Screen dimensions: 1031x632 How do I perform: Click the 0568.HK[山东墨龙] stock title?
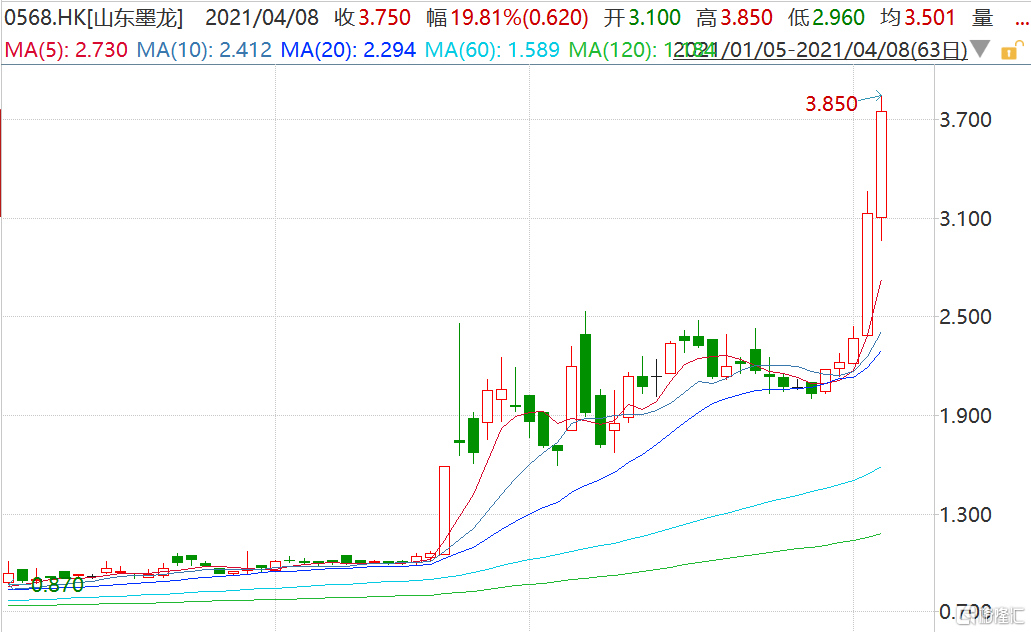tap(92, 18)
